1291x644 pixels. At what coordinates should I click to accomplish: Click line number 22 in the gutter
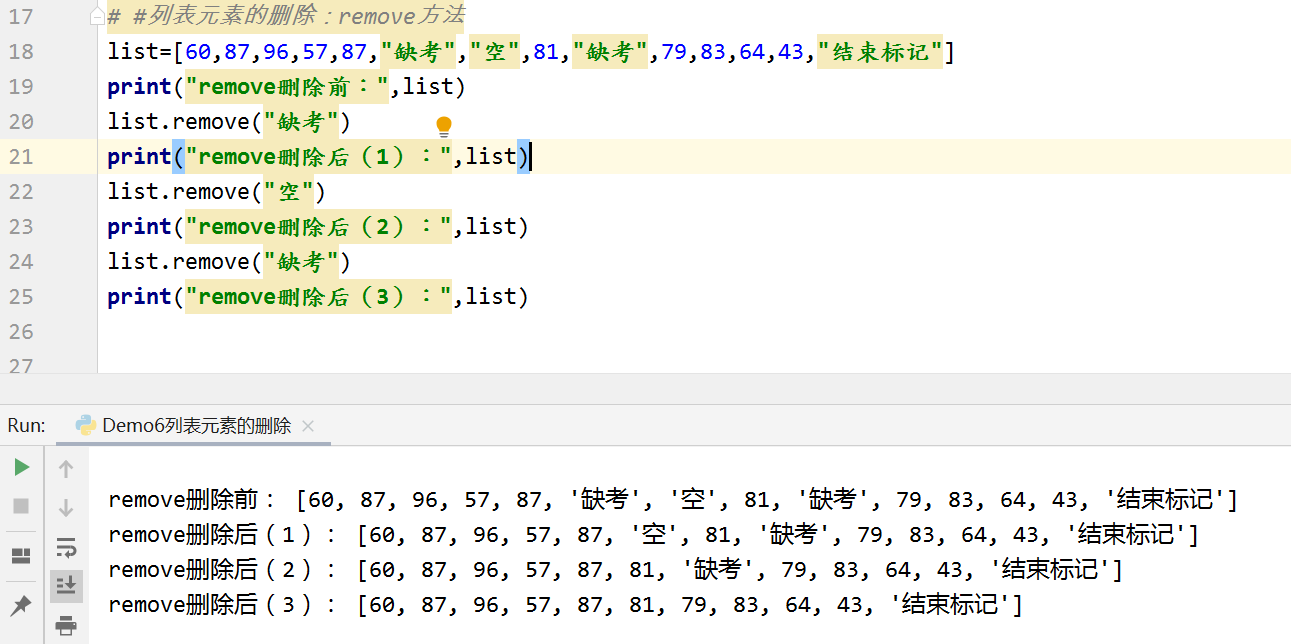tap(20, 191)
